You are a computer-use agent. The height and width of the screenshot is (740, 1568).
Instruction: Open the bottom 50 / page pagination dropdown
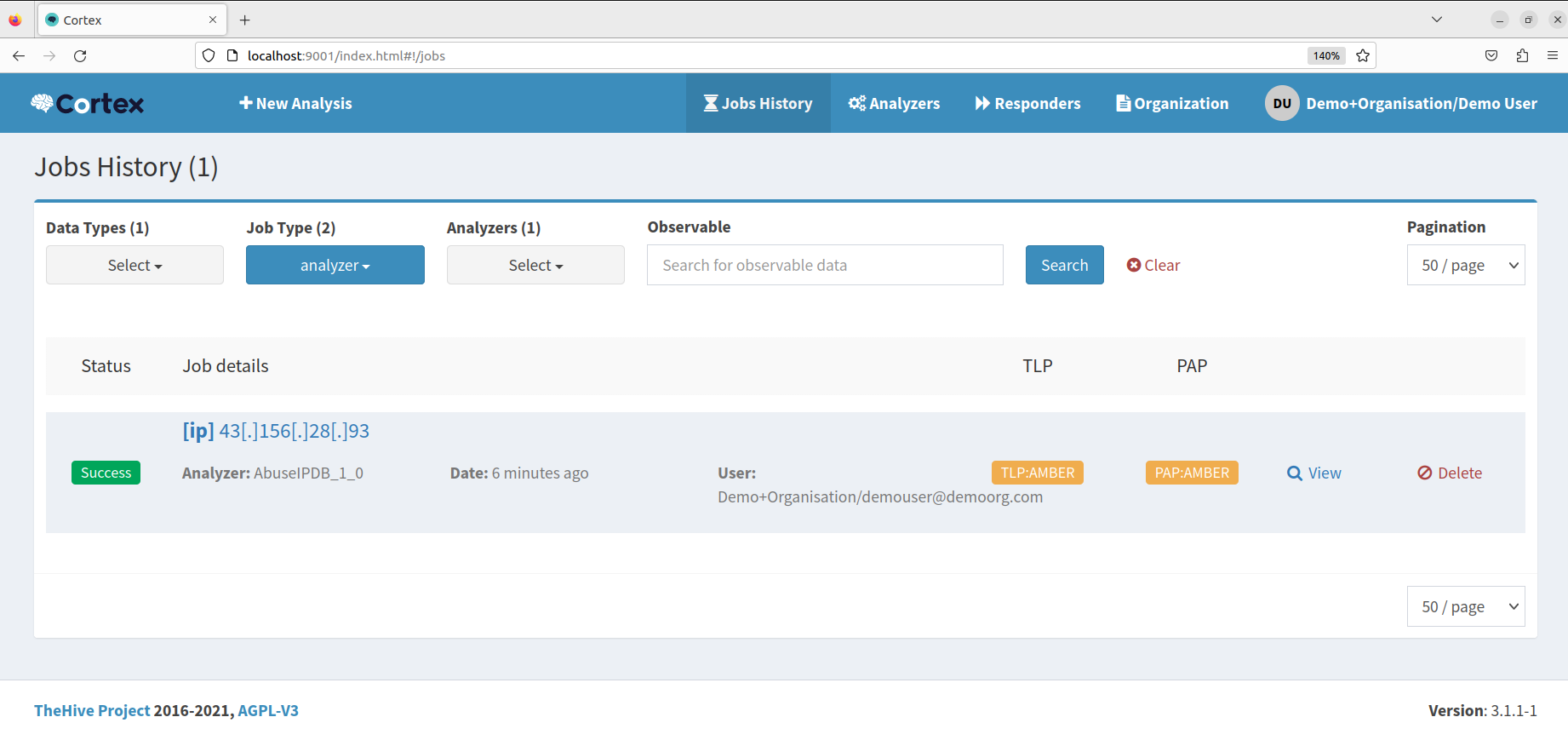1466,606
